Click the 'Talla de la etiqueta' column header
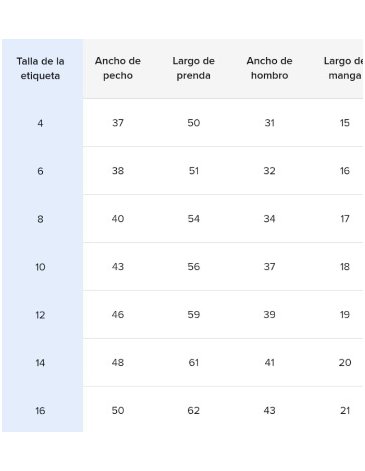 coord(40,68)
